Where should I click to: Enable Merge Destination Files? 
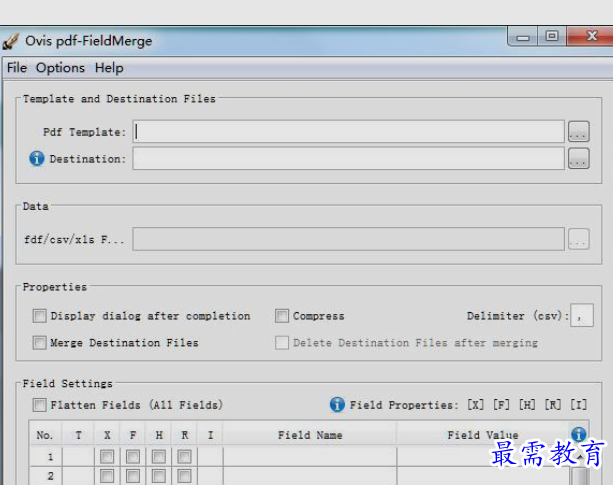click(x=39, y=343)
